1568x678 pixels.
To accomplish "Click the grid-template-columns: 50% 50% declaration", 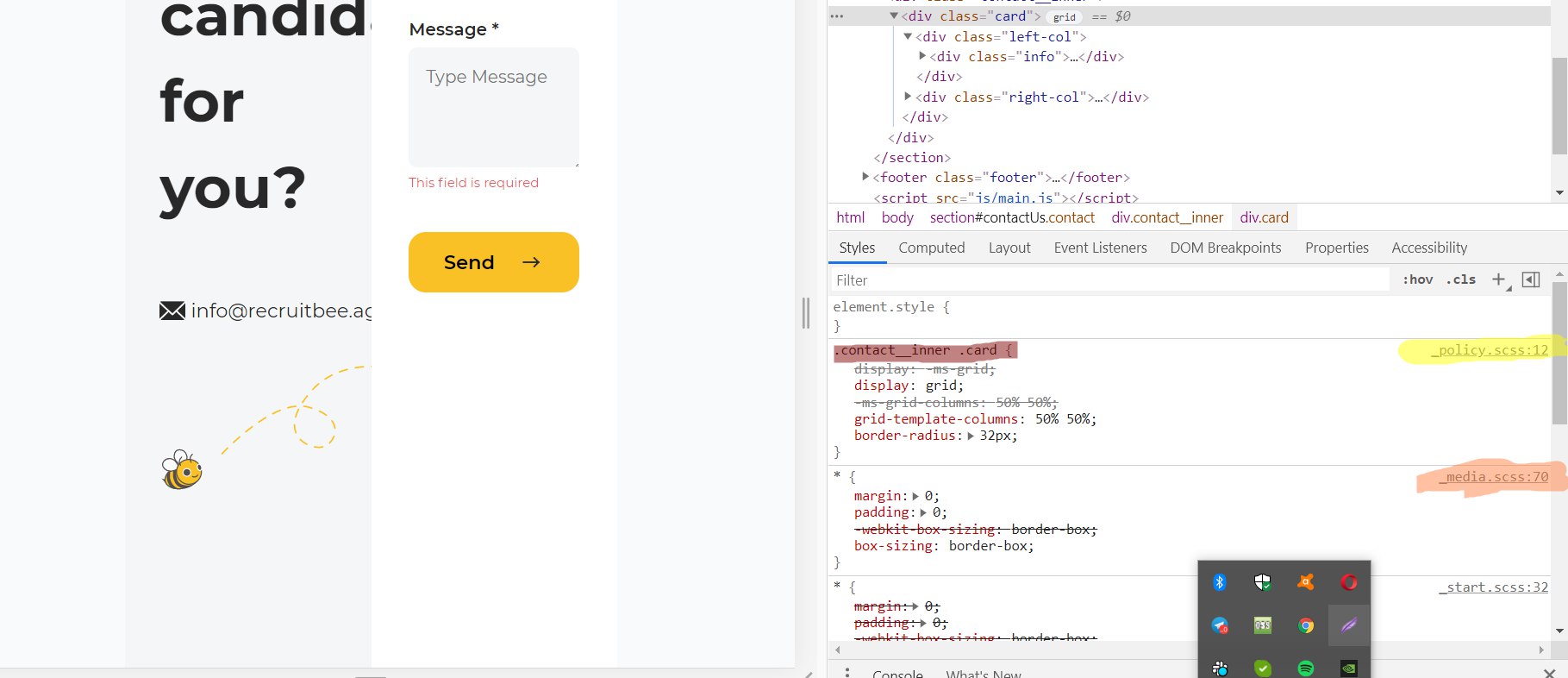I will pyautogui.click(x=975, y=419).
